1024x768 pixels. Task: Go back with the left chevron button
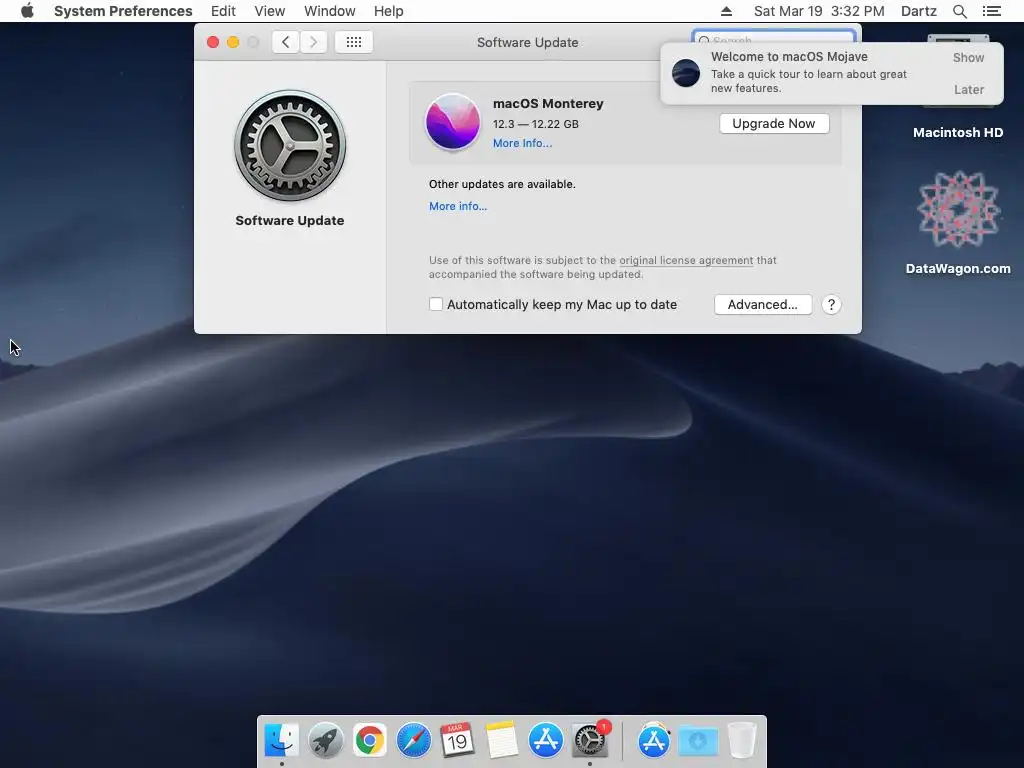tap(285, 42)
